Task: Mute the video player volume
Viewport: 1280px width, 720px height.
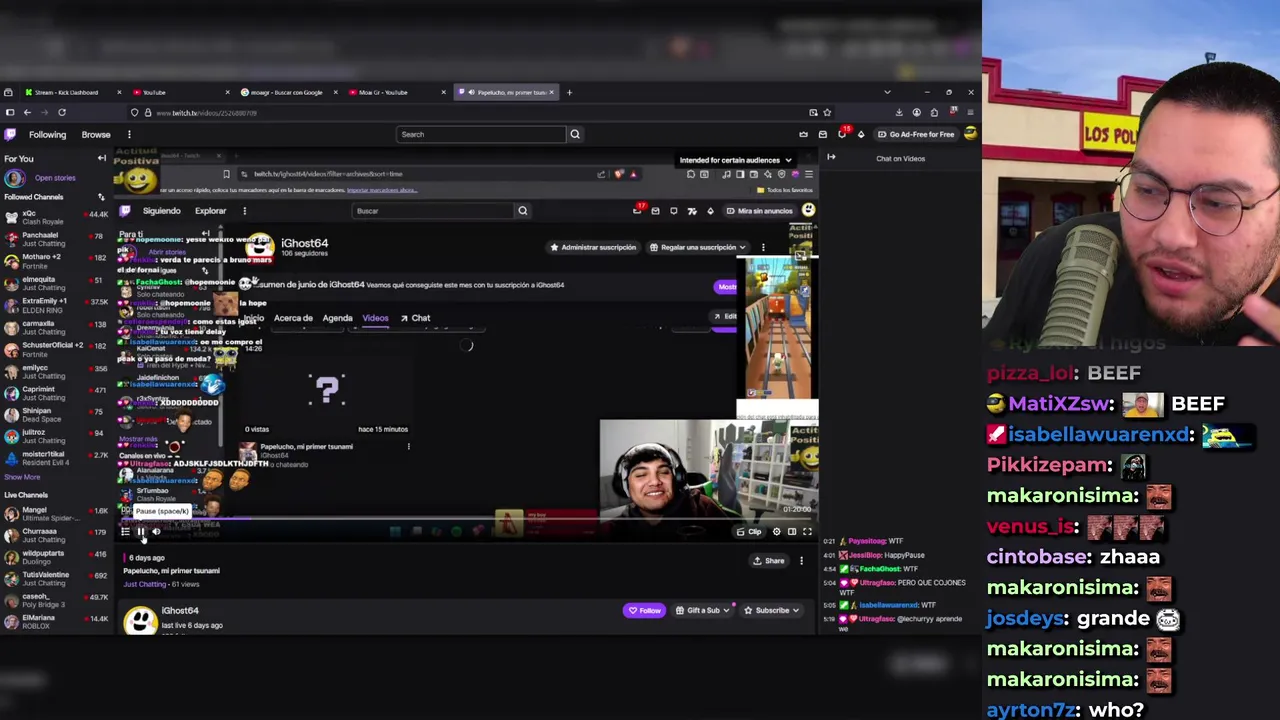Action: click(156, 532)
